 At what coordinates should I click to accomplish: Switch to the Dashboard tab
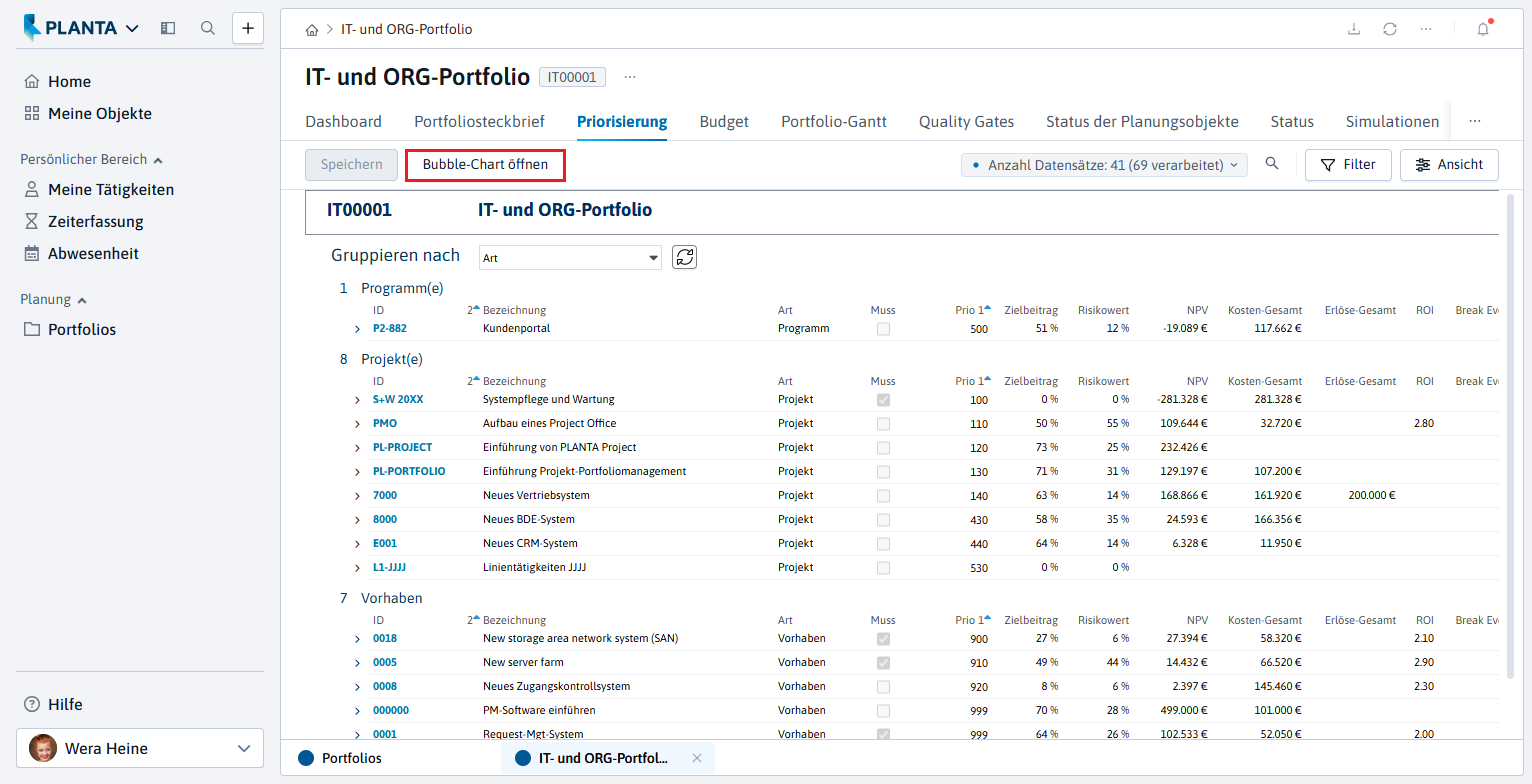(x=343, y=122)
